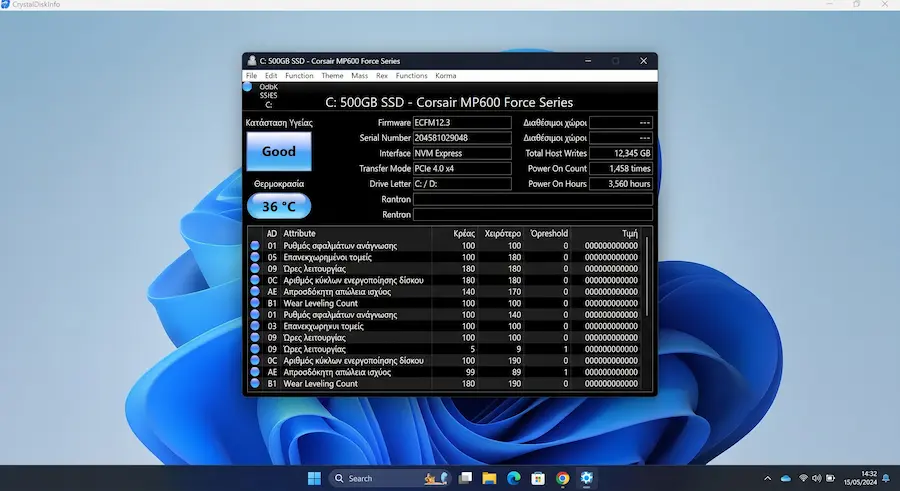Click the Χειρότερο column header
The image size is (900, 491).
click(x=503, y=233)
